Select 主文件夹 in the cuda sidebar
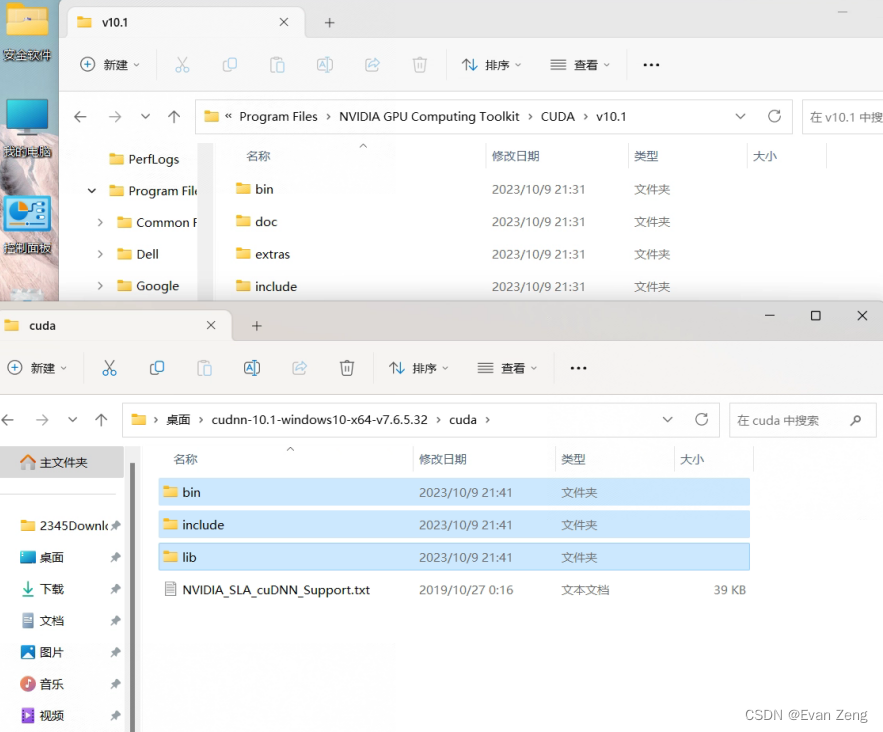 (62, 462)
